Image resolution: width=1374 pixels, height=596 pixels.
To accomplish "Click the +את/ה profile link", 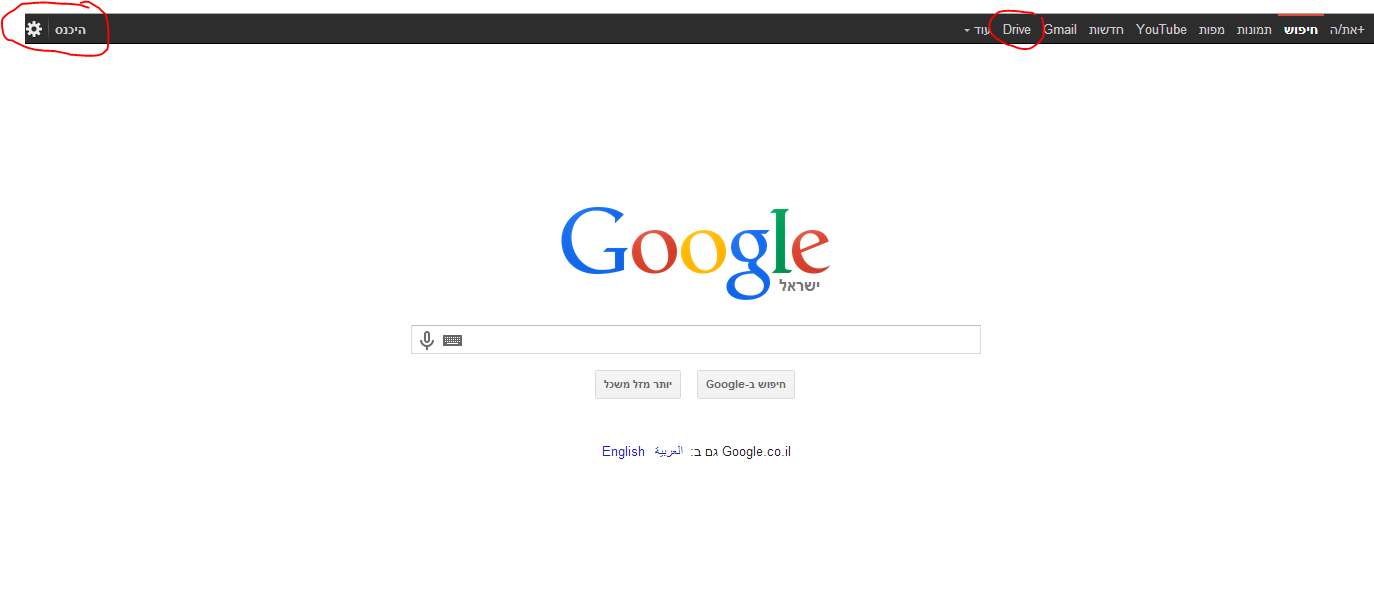I will [1346, 30].
